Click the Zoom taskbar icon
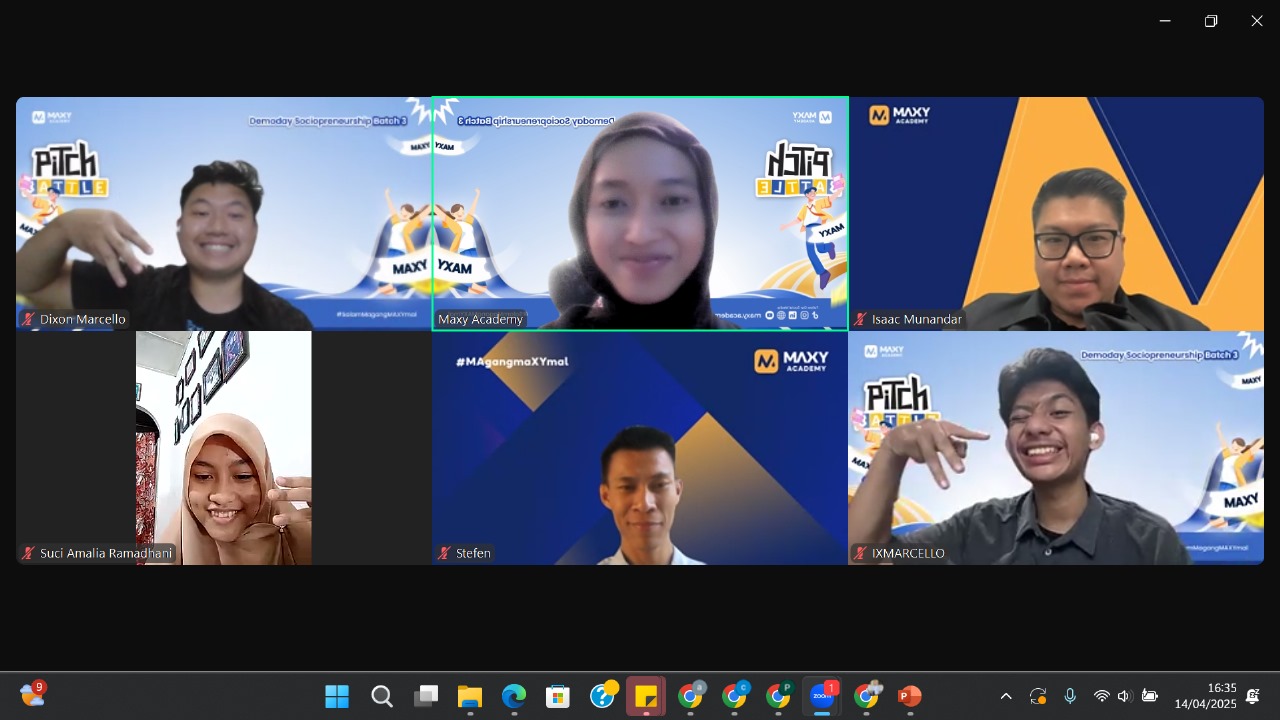The image size is (1280, 720). tap(823, 695)
